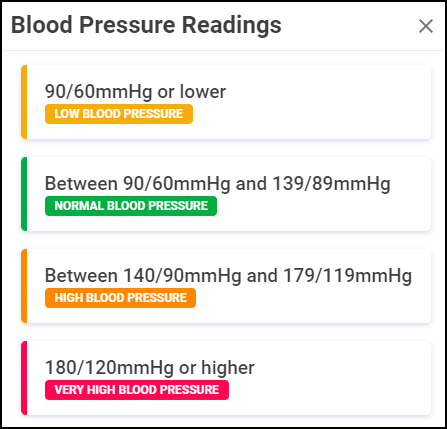Click the "90/60mmHg or lower" text
The image size is (447, 429).
[135, 92]
